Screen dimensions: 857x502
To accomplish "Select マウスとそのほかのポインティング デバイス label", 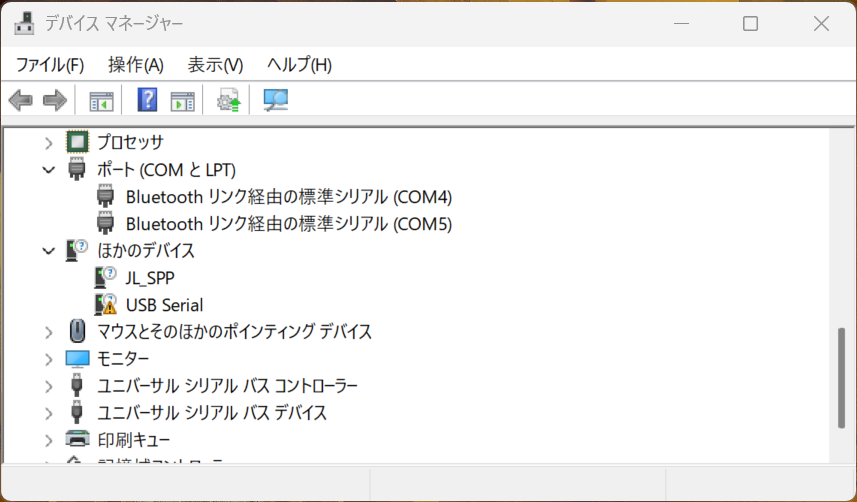I will pos(234,331).
